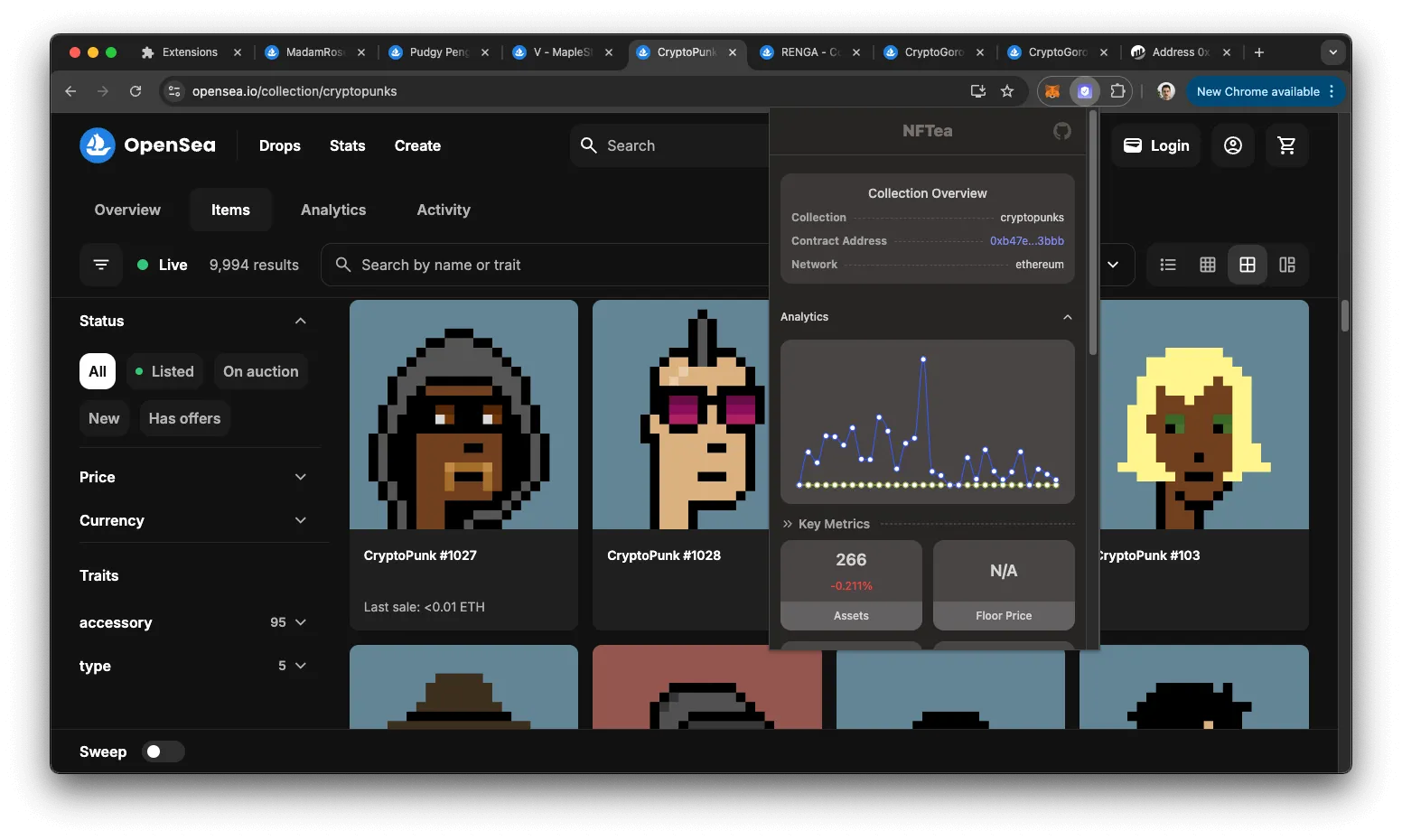Click the Login button
1402x840 pixels.
click(1155, 145)
